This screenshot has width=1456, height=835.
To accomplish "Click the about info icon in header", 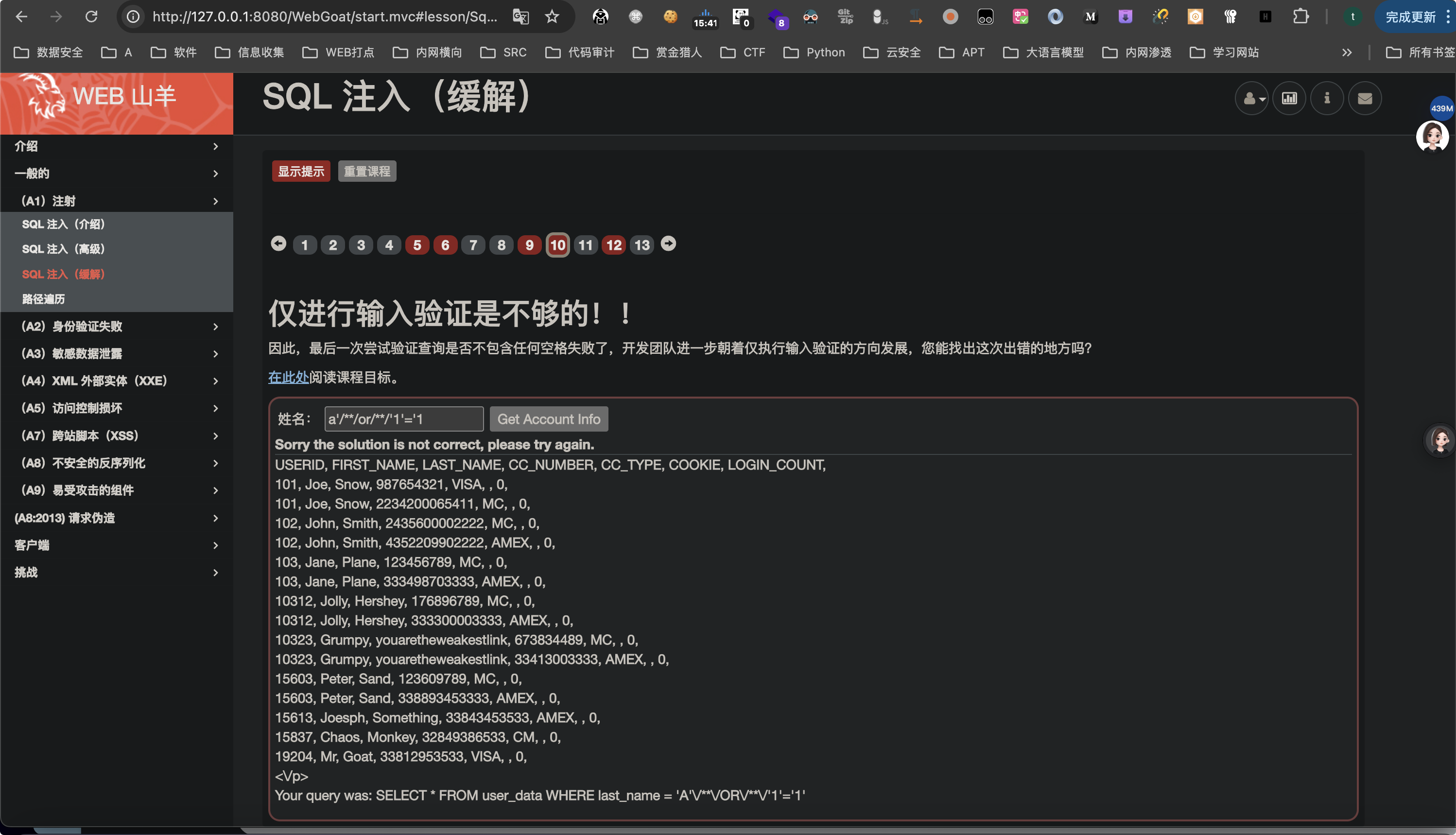I will tap(1327, 99).
